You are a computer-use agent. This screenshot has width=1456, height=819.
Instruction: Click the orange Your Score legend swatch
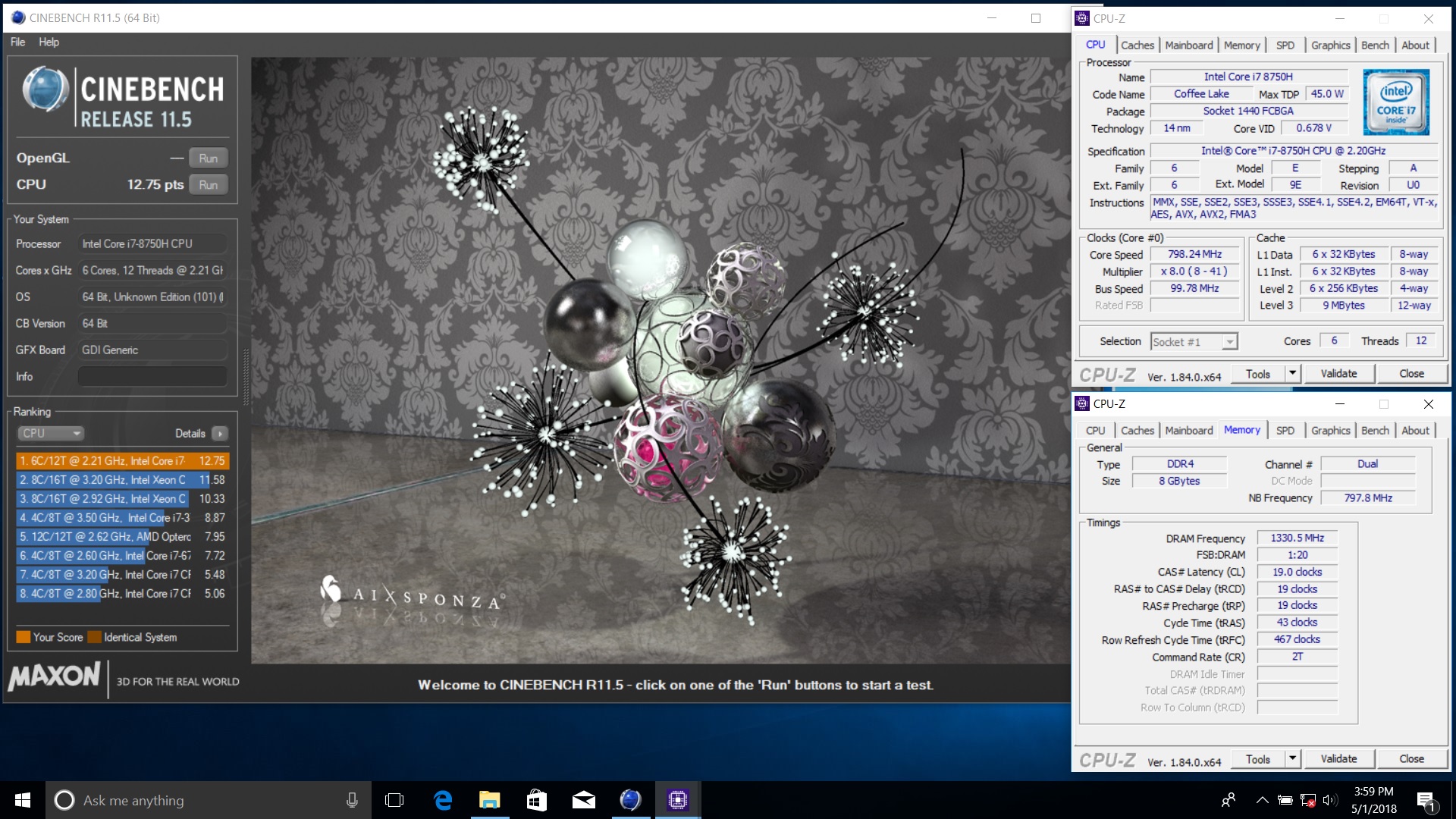(x=24, y=637)
